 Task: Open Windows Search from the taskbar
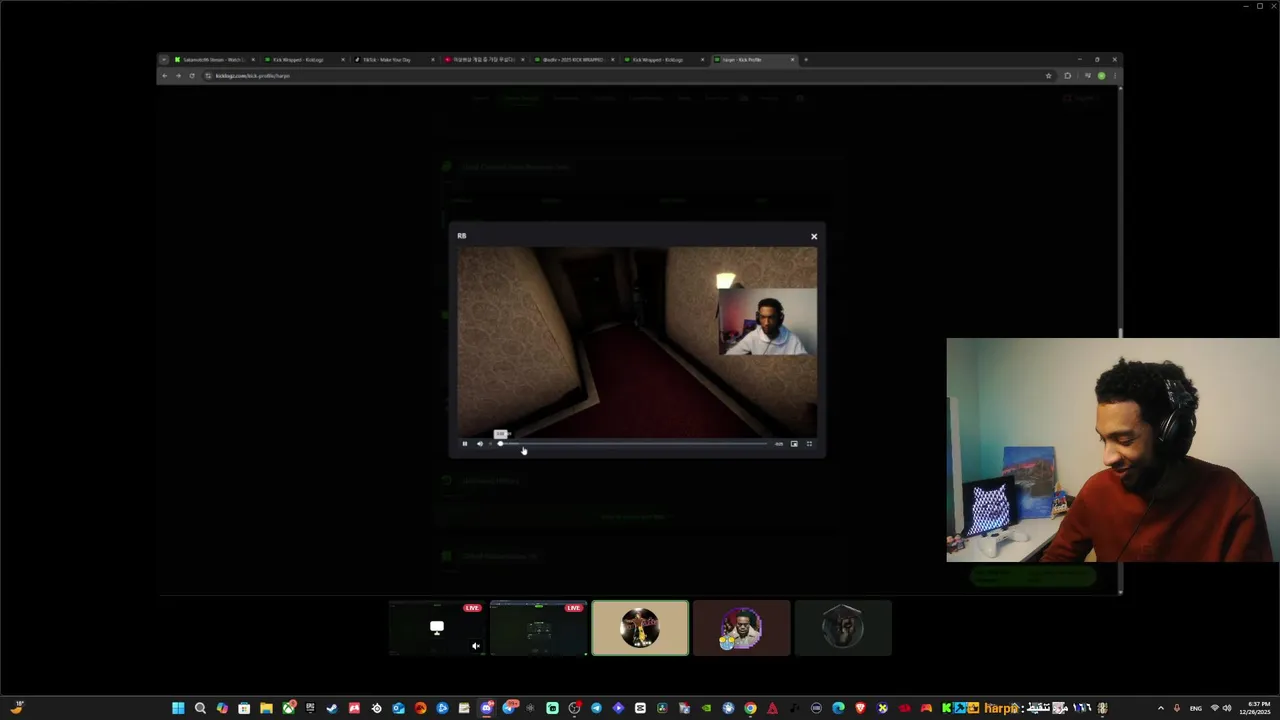pos(200,708)
